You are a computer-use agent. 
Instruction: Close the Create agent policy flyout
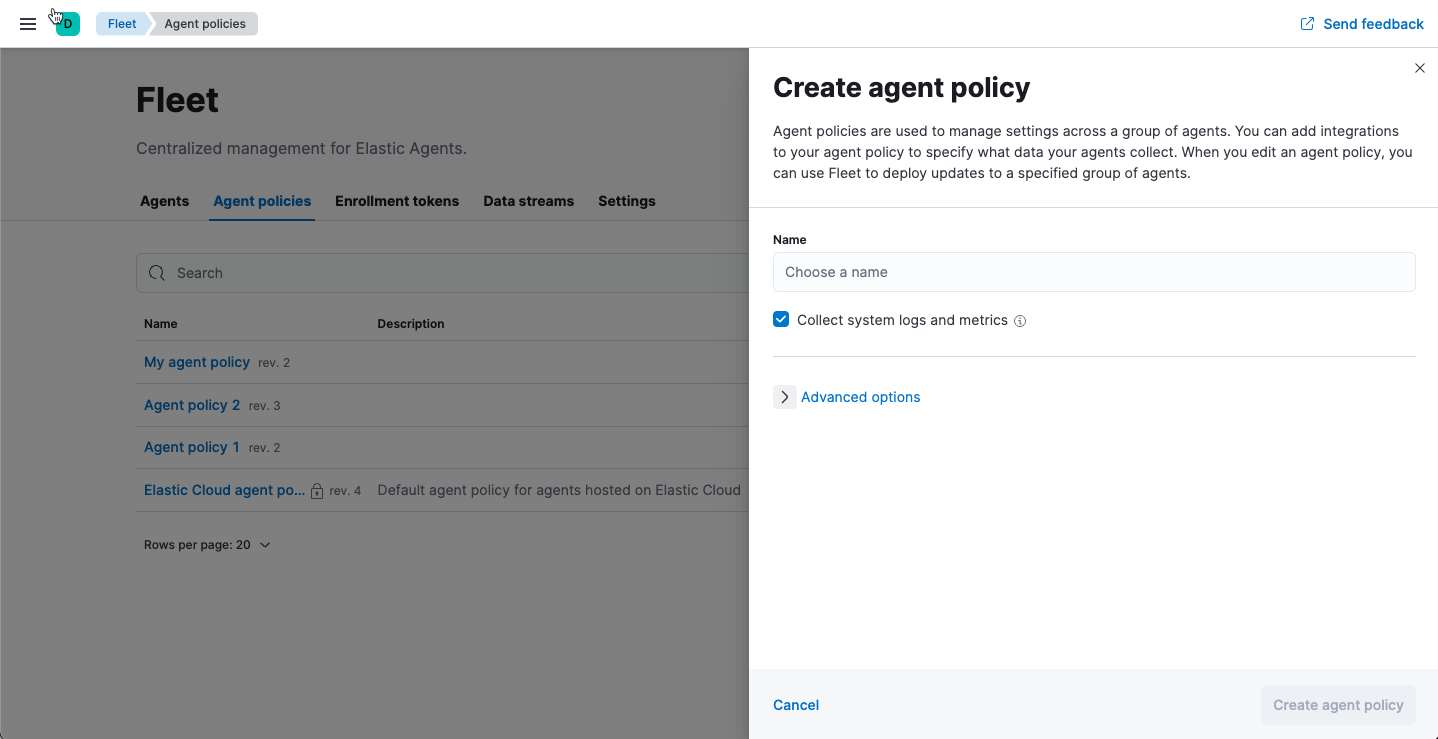pyautogui.click(x=1419, y=68)
